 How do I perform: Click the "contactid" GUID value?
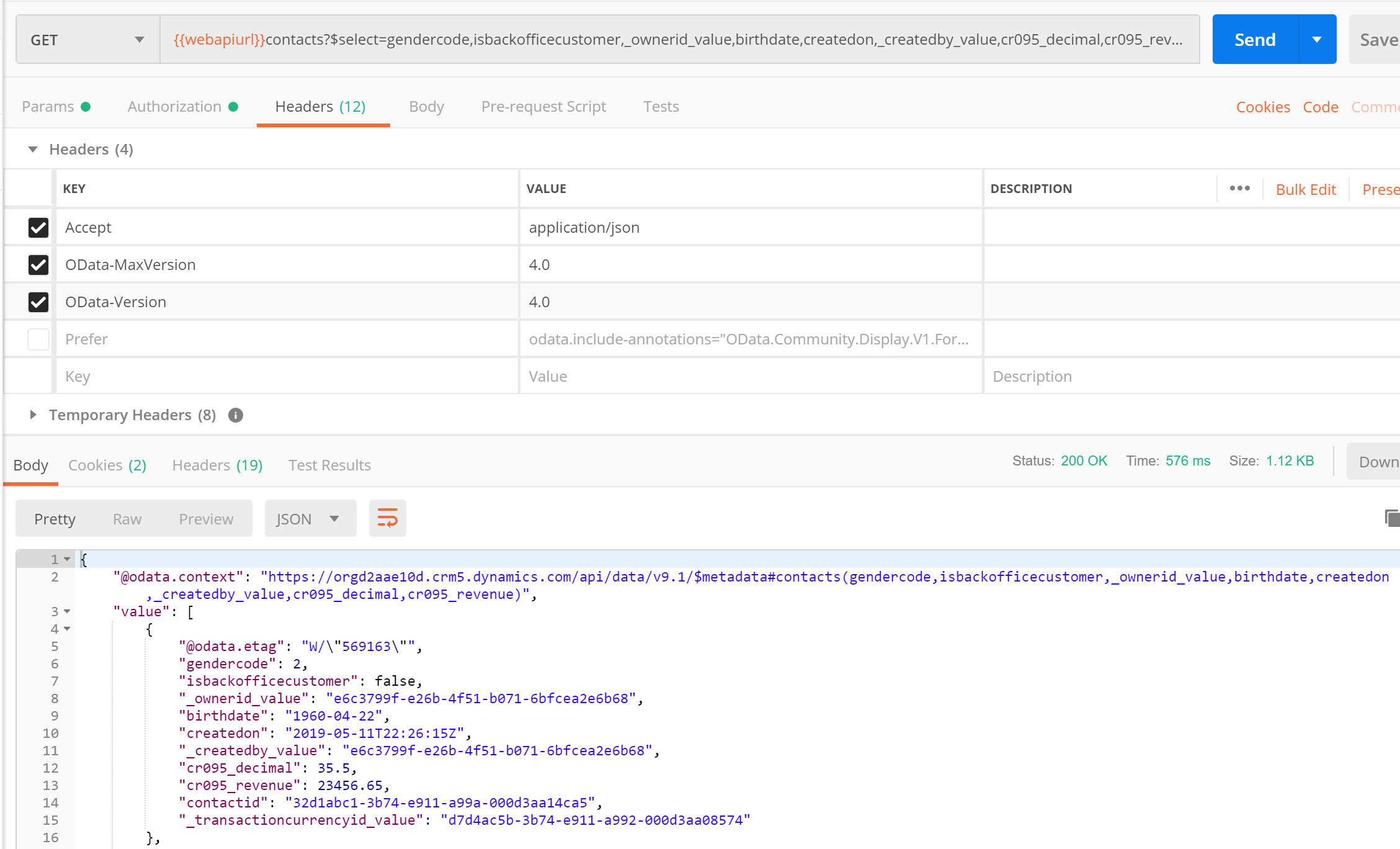pyautogui.click(x=440, y=803)
